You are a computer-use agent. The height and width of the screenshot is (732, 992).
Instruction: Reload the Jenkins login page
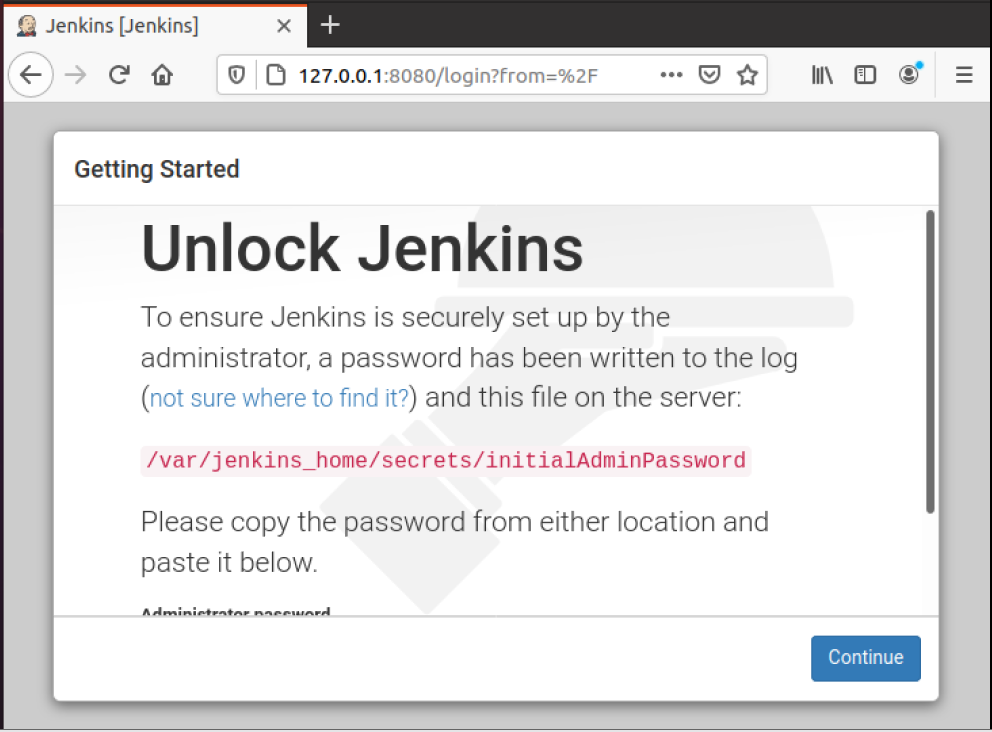coord(119,75)
